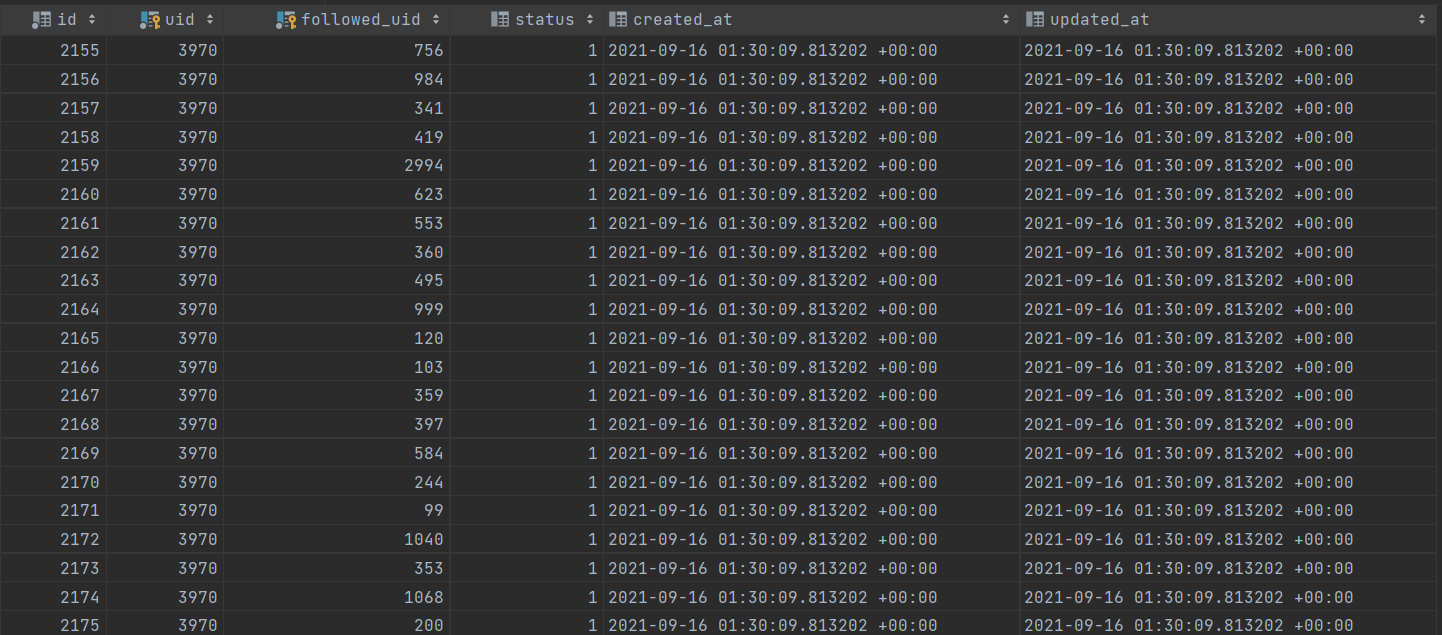Pick followed_uid value 756

point(429,51)
